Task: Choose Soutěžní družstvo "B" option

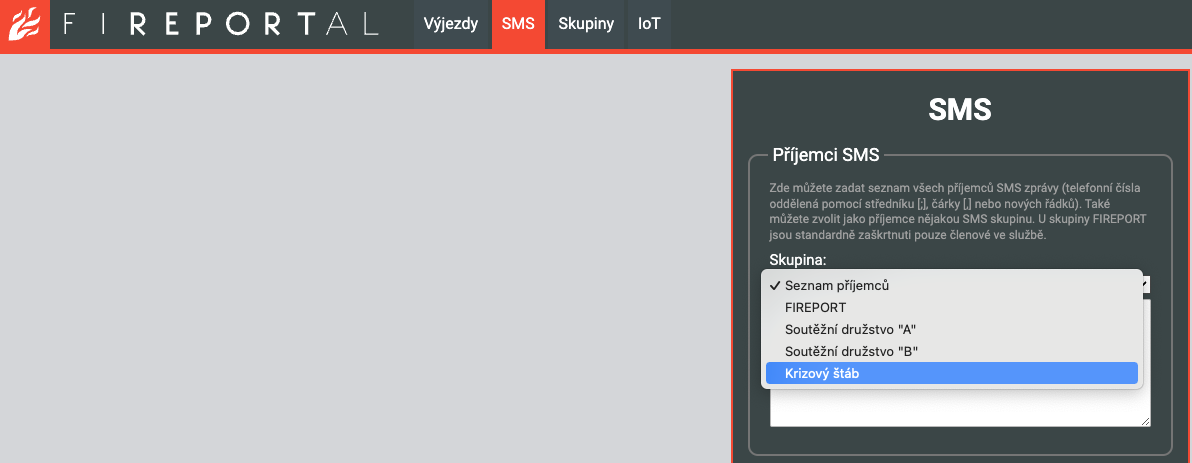Action: click(851, 351)
